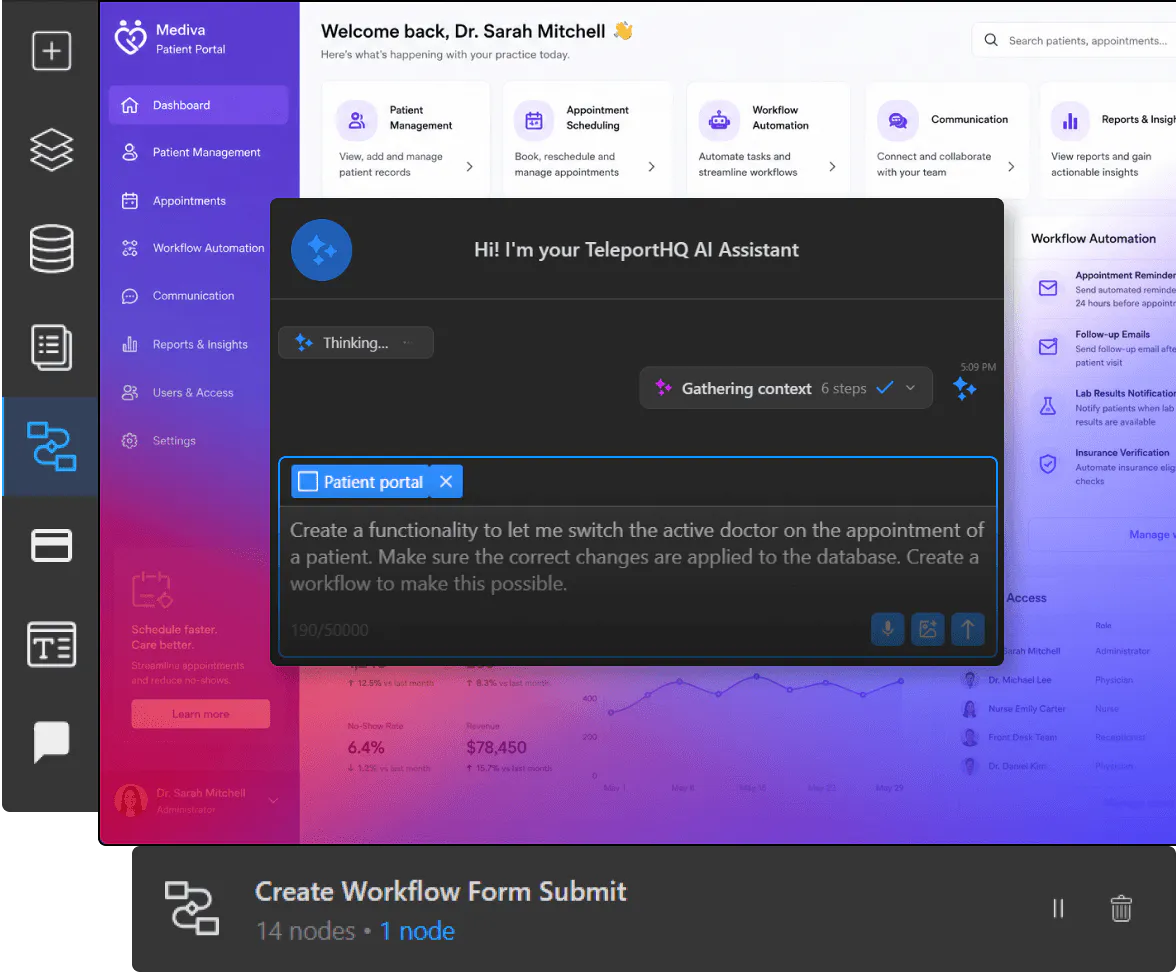Viewport: 1176px width, 972px height.
Task: Pause the Create Workflow Form Submit workflow
Action: 1058,908
